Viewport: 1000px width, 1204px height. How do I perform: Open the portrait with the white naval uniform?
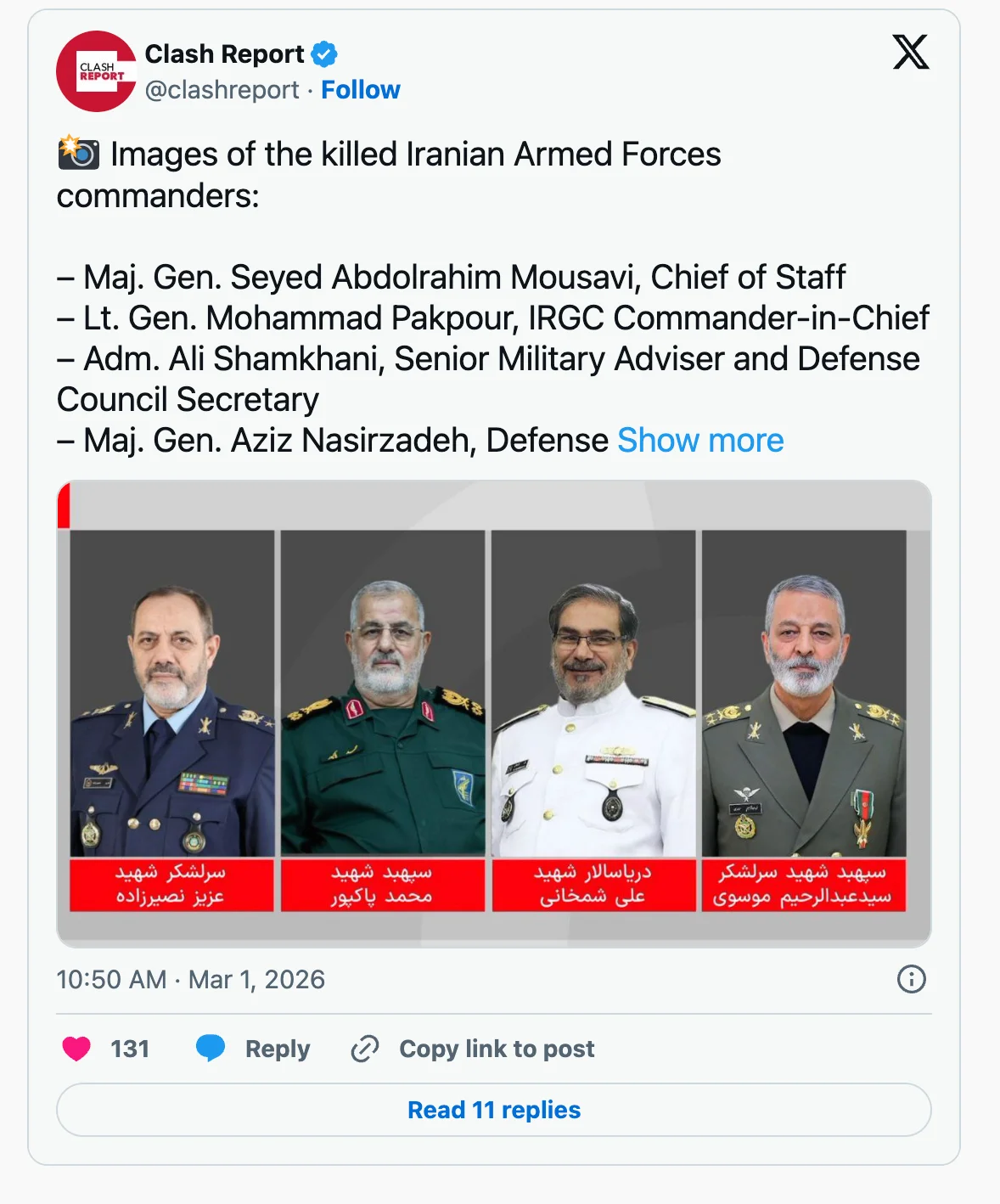593,694
